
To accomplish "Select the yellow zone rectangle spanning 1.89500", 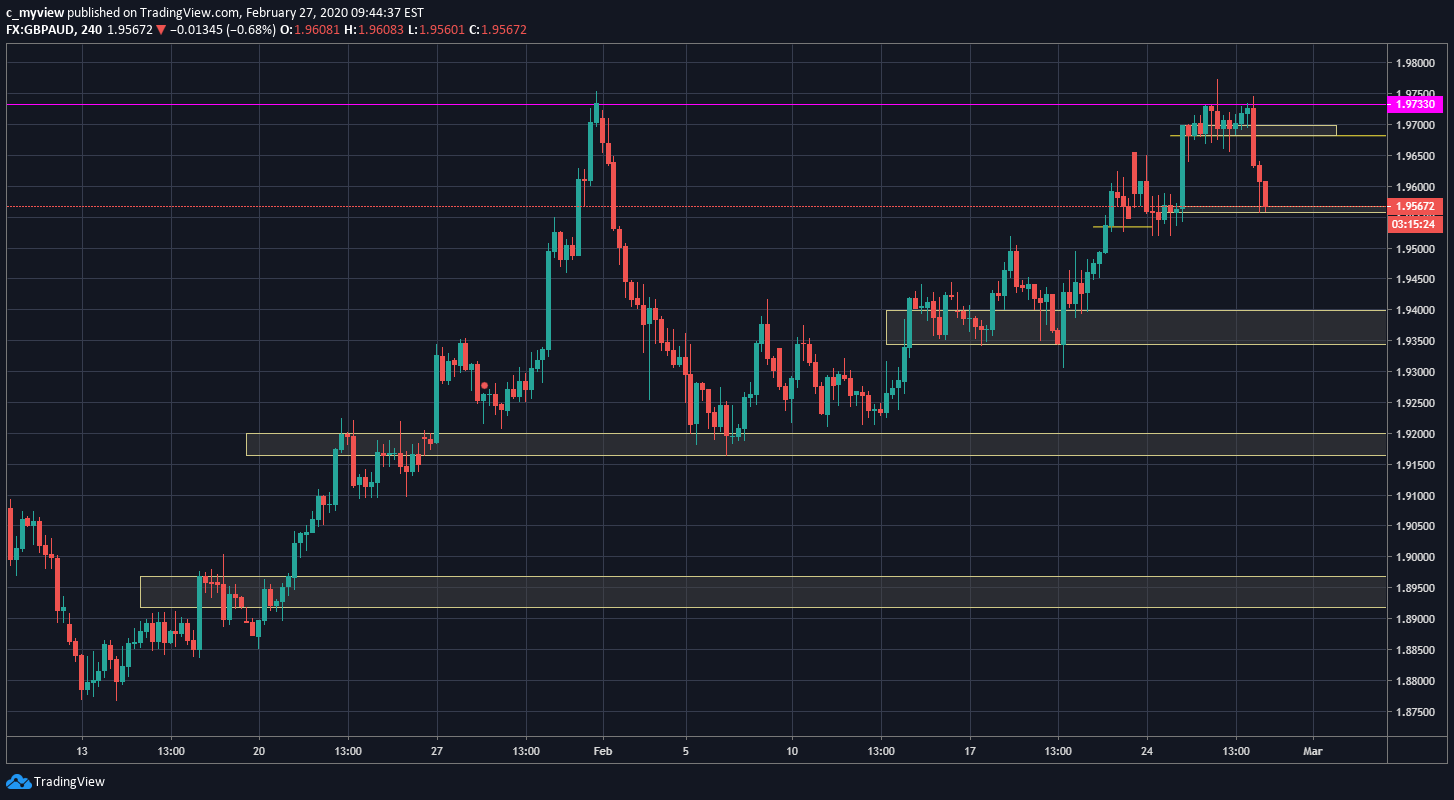I will [763, 592].
